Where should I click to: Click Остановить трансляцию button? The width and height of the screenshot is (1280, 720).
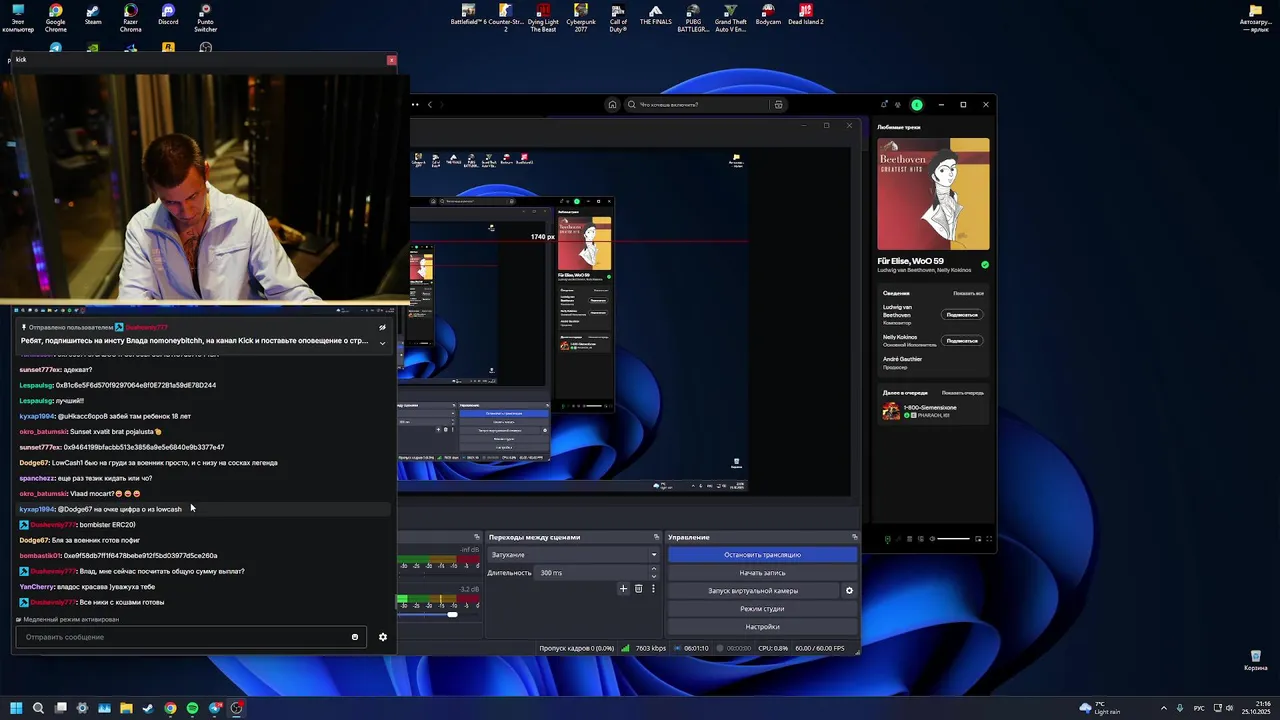click(762, 555)
